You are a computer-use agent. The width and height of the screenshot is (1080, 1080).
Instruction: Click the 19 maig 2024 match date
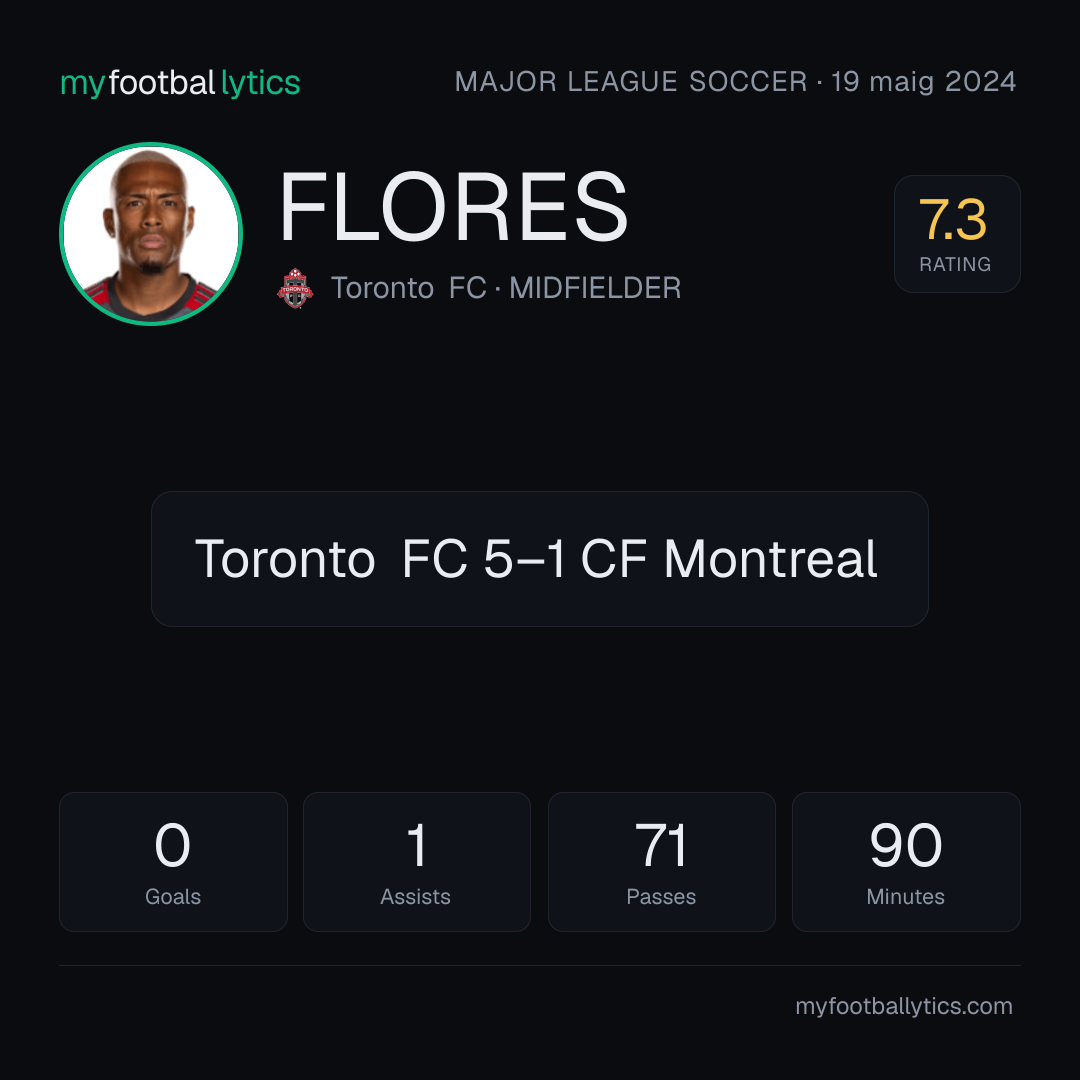coord(923,82)
